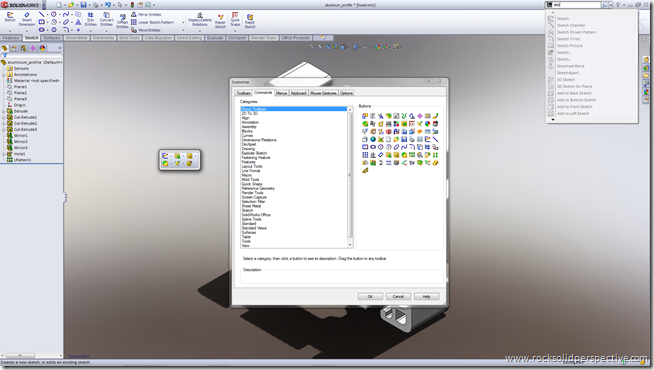Viewport: 654px width, 370px height.
Task: Click OK in the Customize dialog
Action: tap(370, 297)
